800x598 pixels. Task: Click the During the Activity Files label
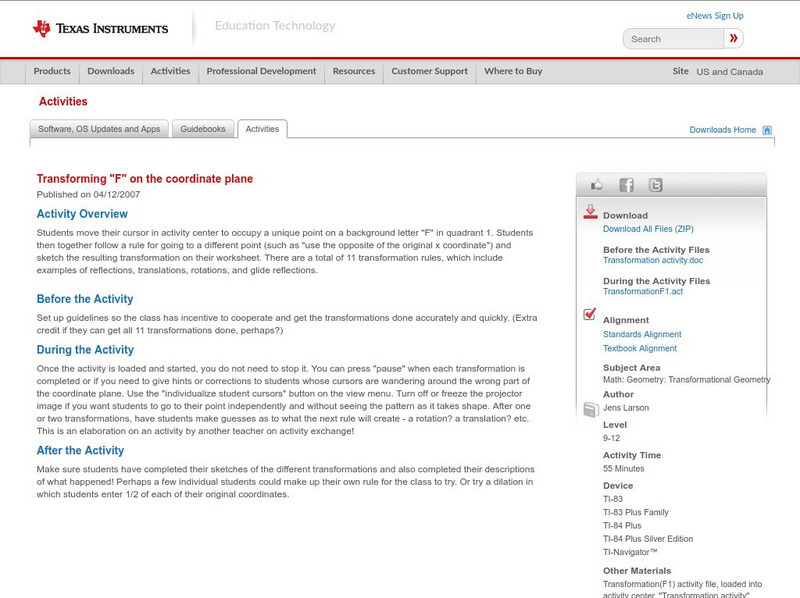click(x=656, y=281)
